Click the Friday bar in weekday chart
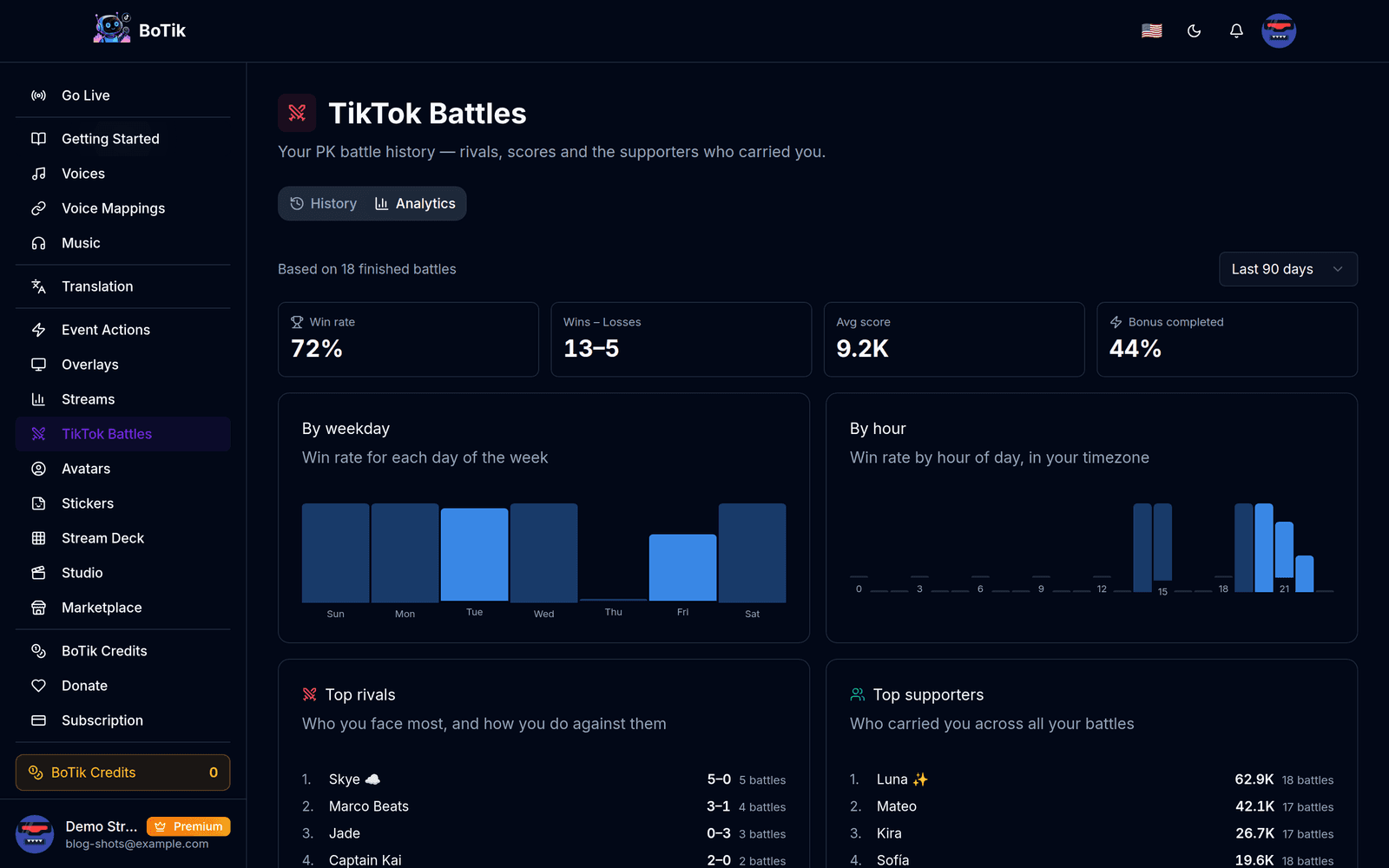The image size is (1389, 868). point(683,568)
